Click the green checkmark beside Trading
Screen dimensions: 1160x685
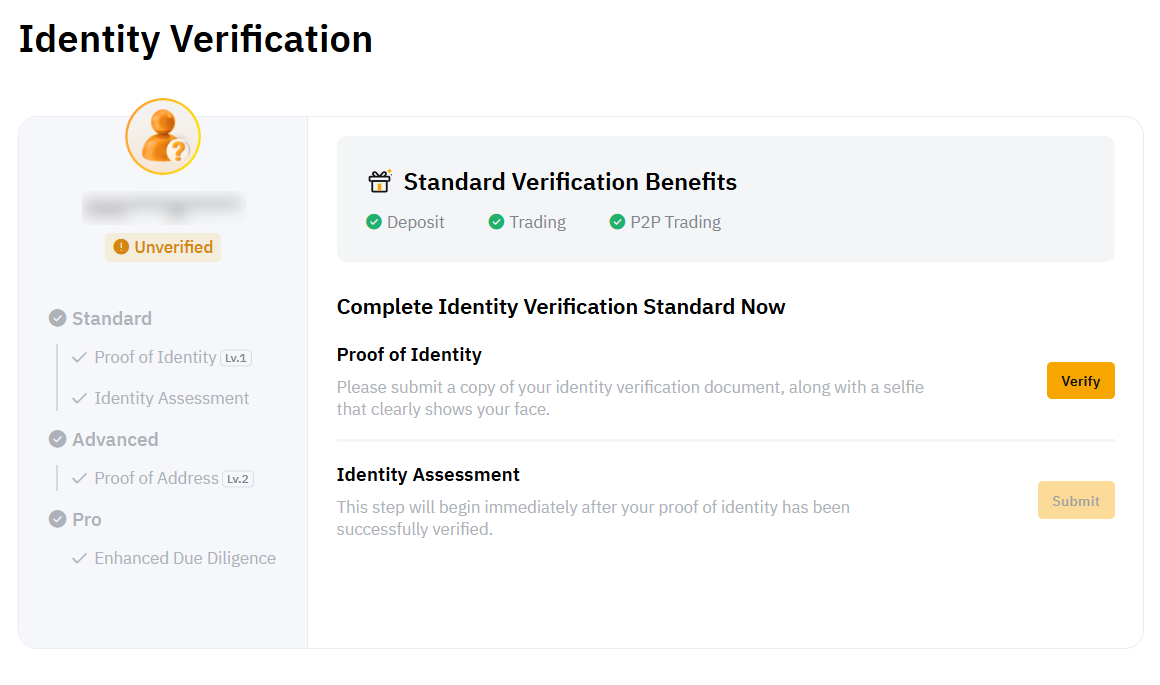coord(496,222)
